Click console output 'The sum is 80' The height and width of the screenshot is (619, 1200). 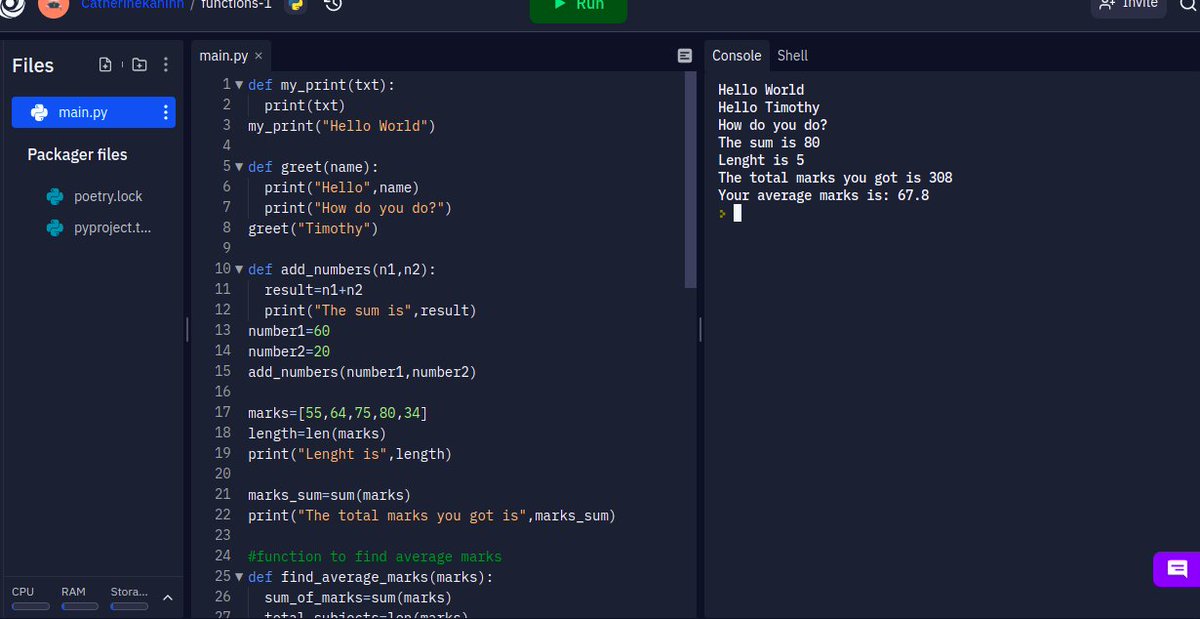[769, 142]
